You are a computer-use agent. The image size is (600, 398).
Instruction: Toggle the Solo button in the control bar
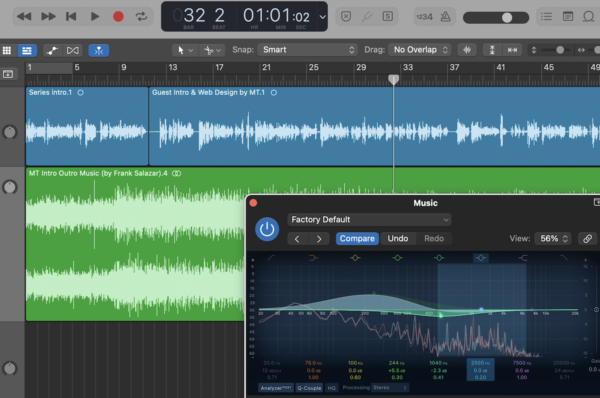[x=388, y=16]
